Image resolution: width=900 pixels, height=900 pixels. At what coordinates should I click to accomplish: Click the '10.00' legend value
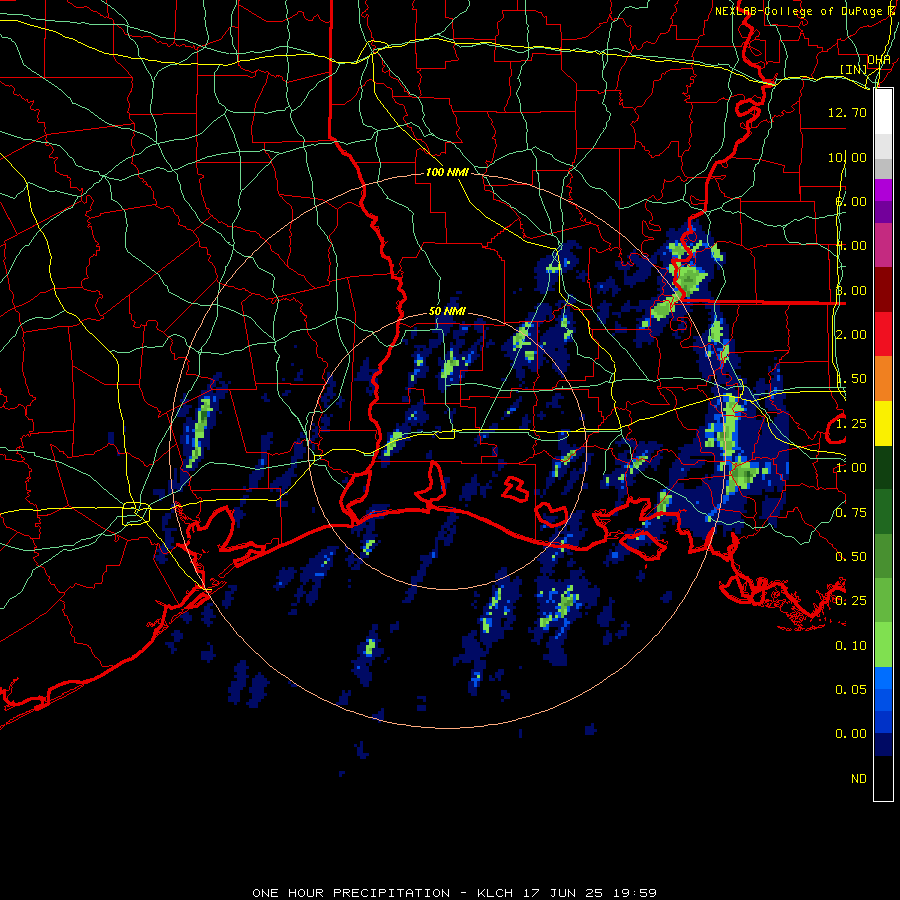pos(847,157)
